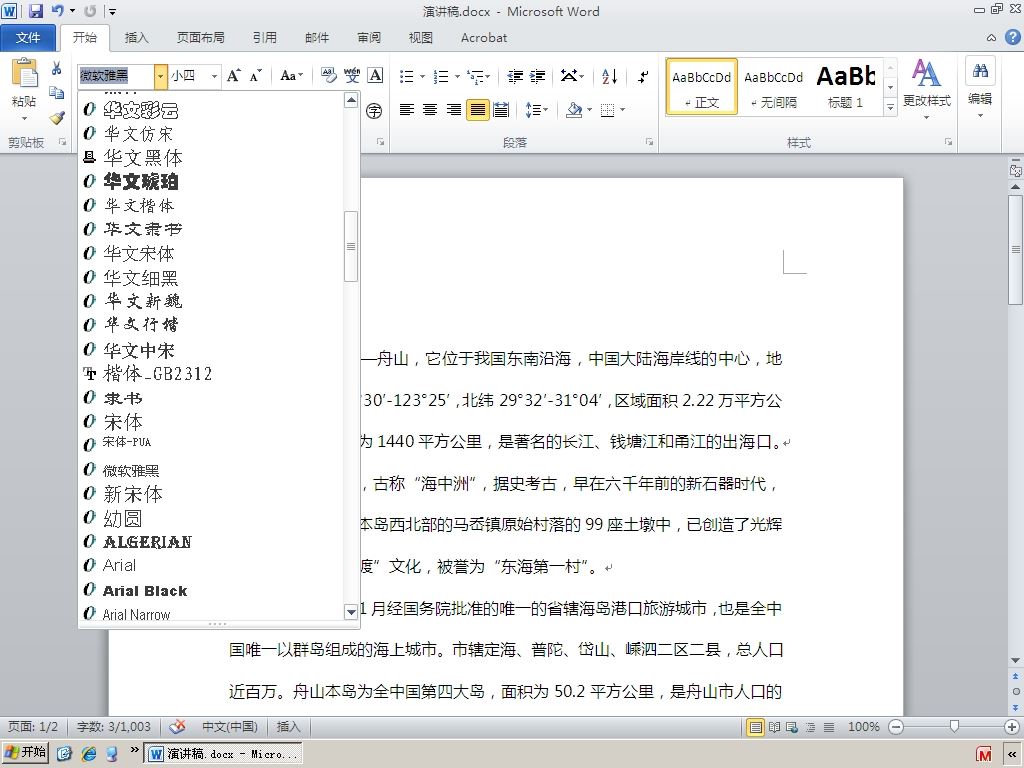
Task: Open the font size dropdown
Action: pyautogui.click(x=214, y=76)
